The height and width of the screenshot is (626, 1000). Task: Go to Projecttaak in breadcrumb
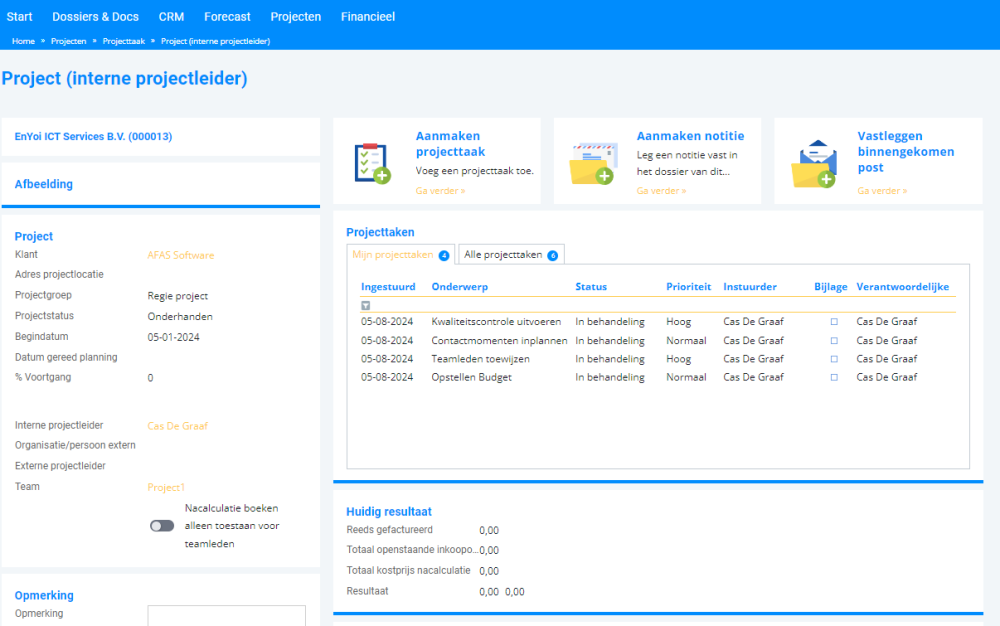pos(124,41)
